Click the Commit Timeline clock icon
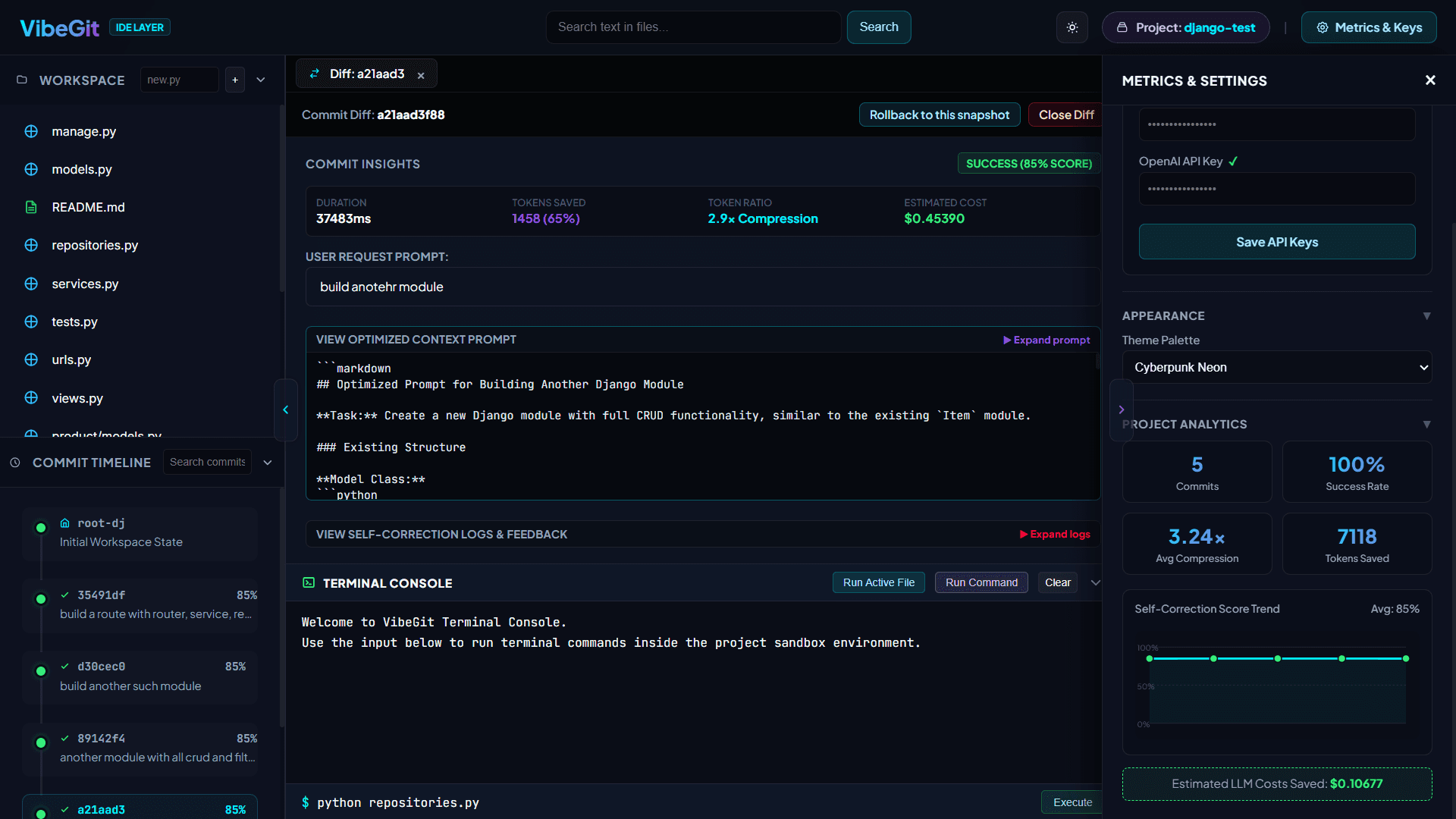This screenshot has height=819, width=1456. [15, 463]
